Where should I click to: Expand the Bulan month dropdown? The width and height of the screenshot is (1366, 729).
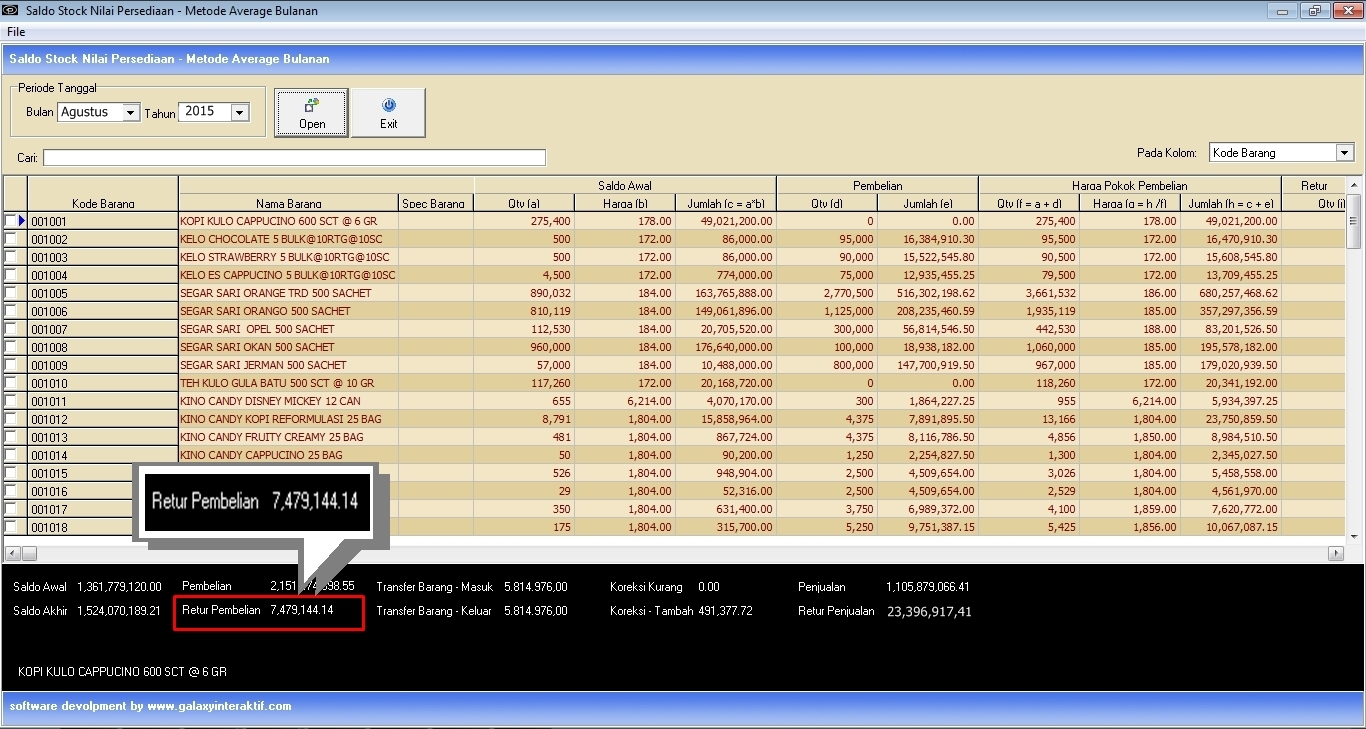(x=130, y=113)
